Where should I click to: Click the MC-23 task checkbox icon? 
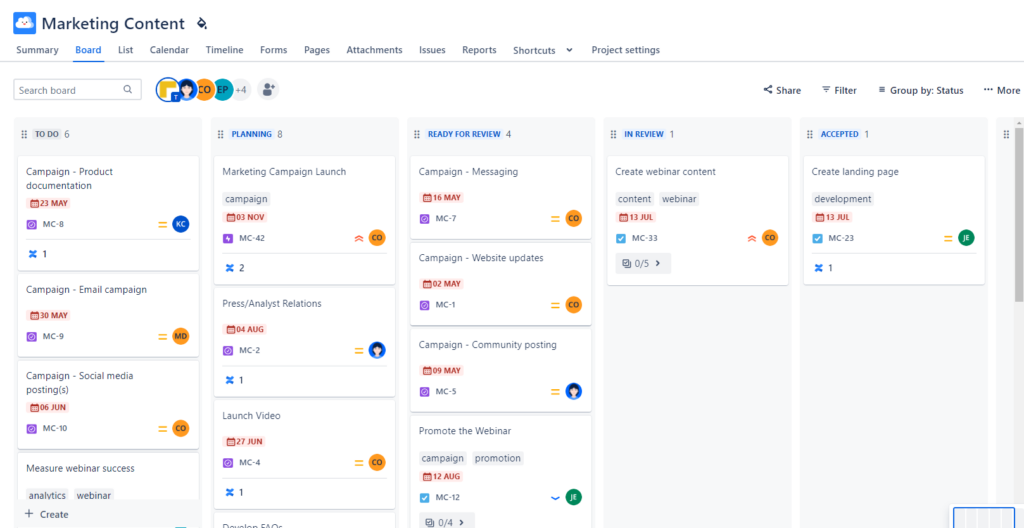pos(818,238)
